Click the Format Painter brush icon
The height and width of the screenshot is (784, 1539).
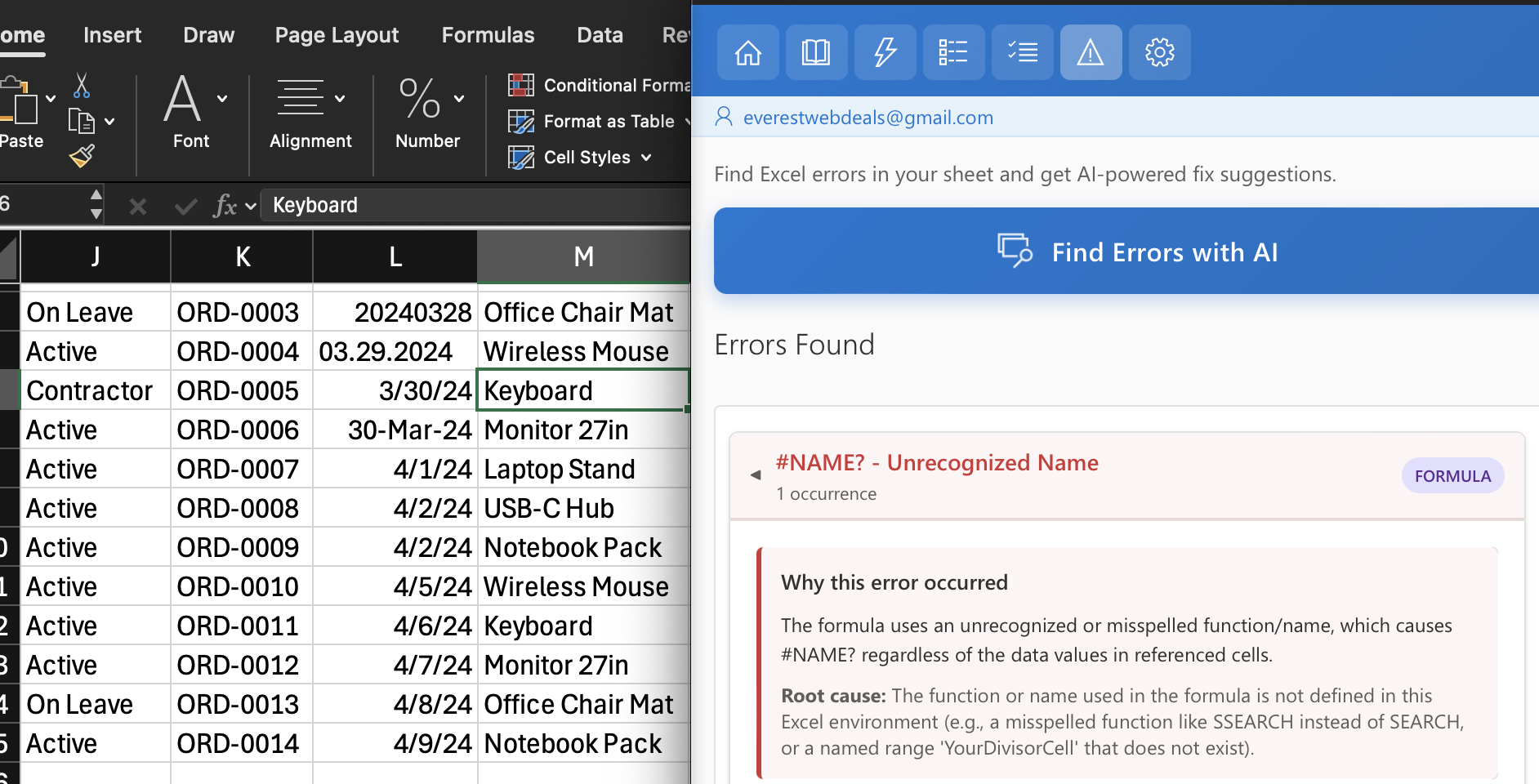82,155
